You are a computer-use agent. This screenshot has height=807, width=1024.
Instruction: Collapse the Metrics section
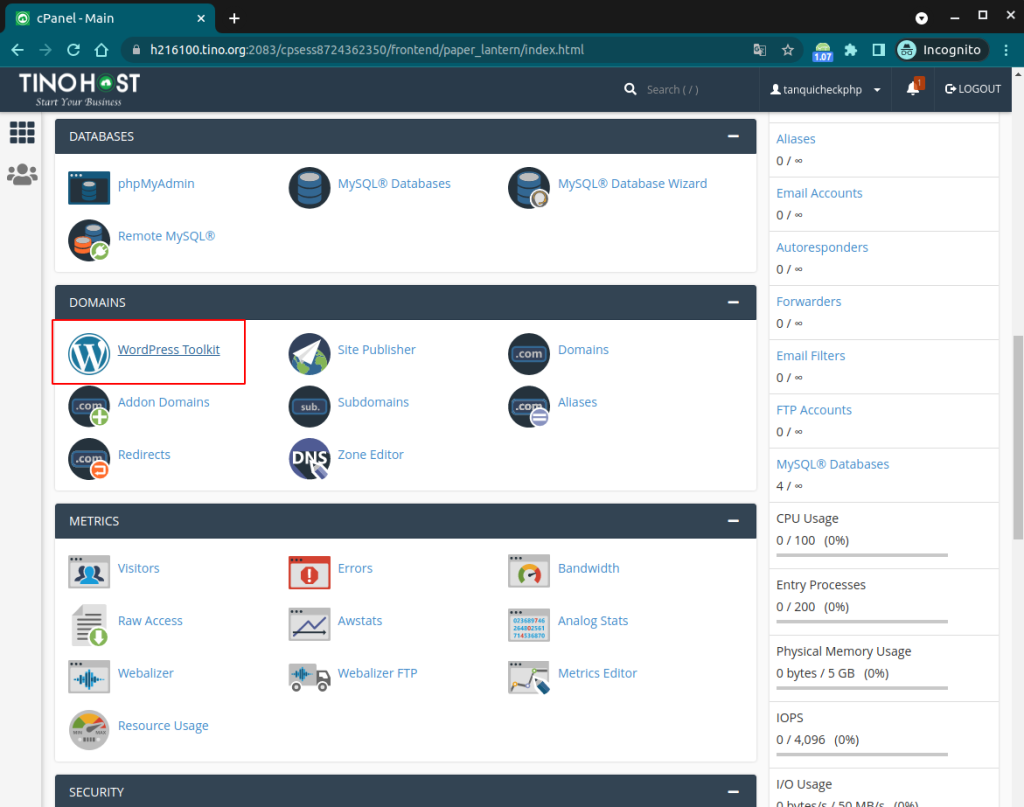733,521
